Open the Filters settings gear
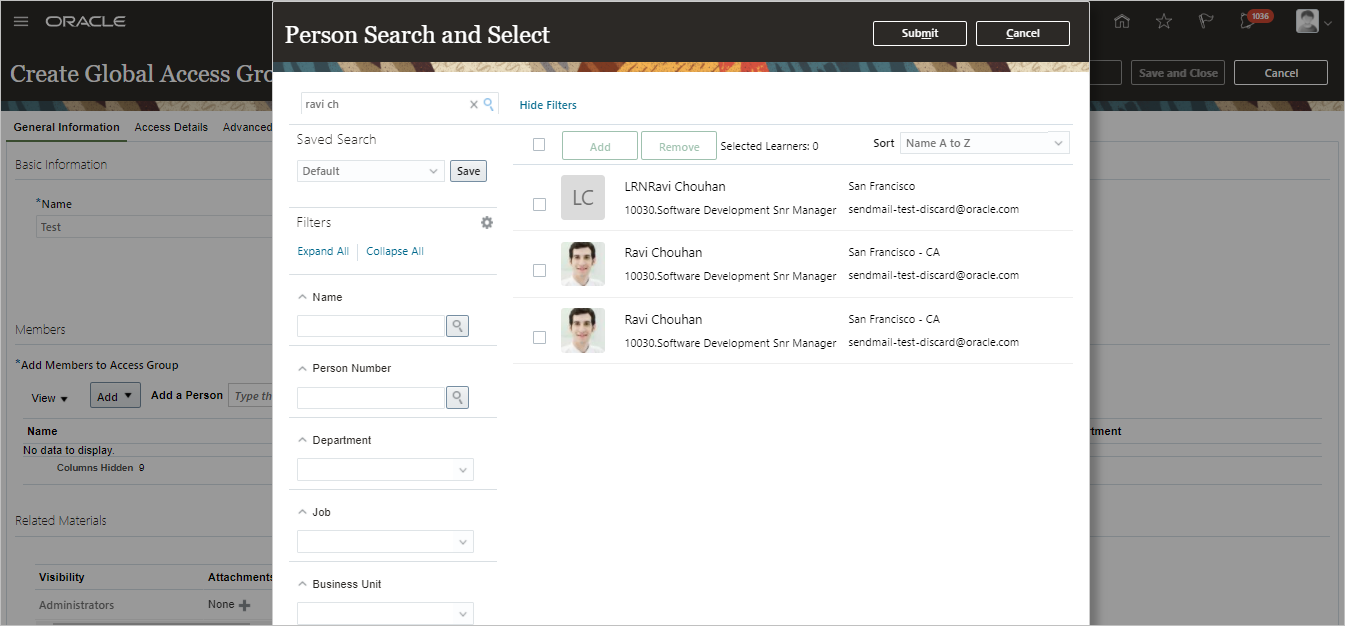 [487, 223]
